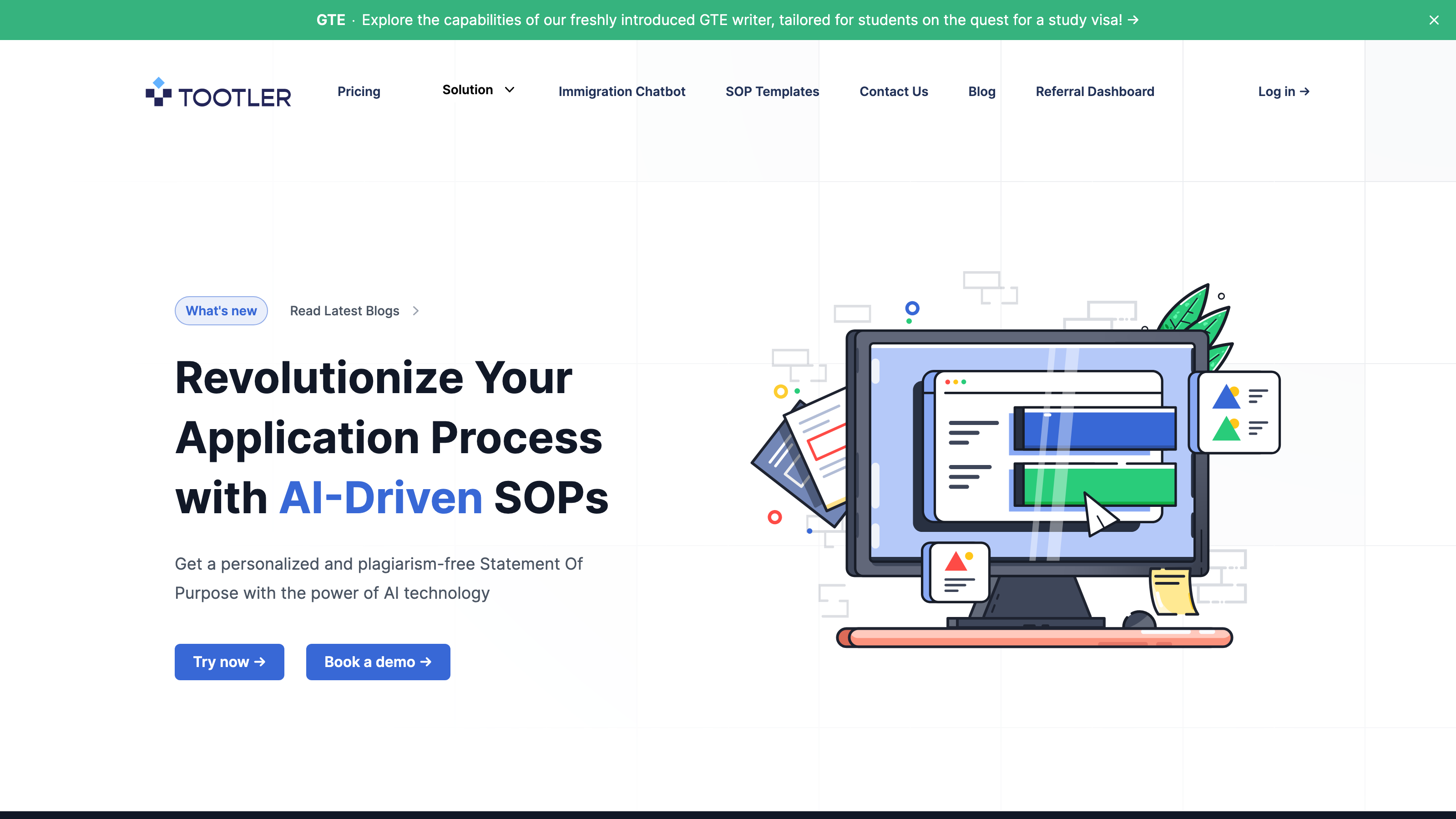Open the Referral Dashboard
The width and height of the screenshot is (1456, 819).
(1095, 91)
